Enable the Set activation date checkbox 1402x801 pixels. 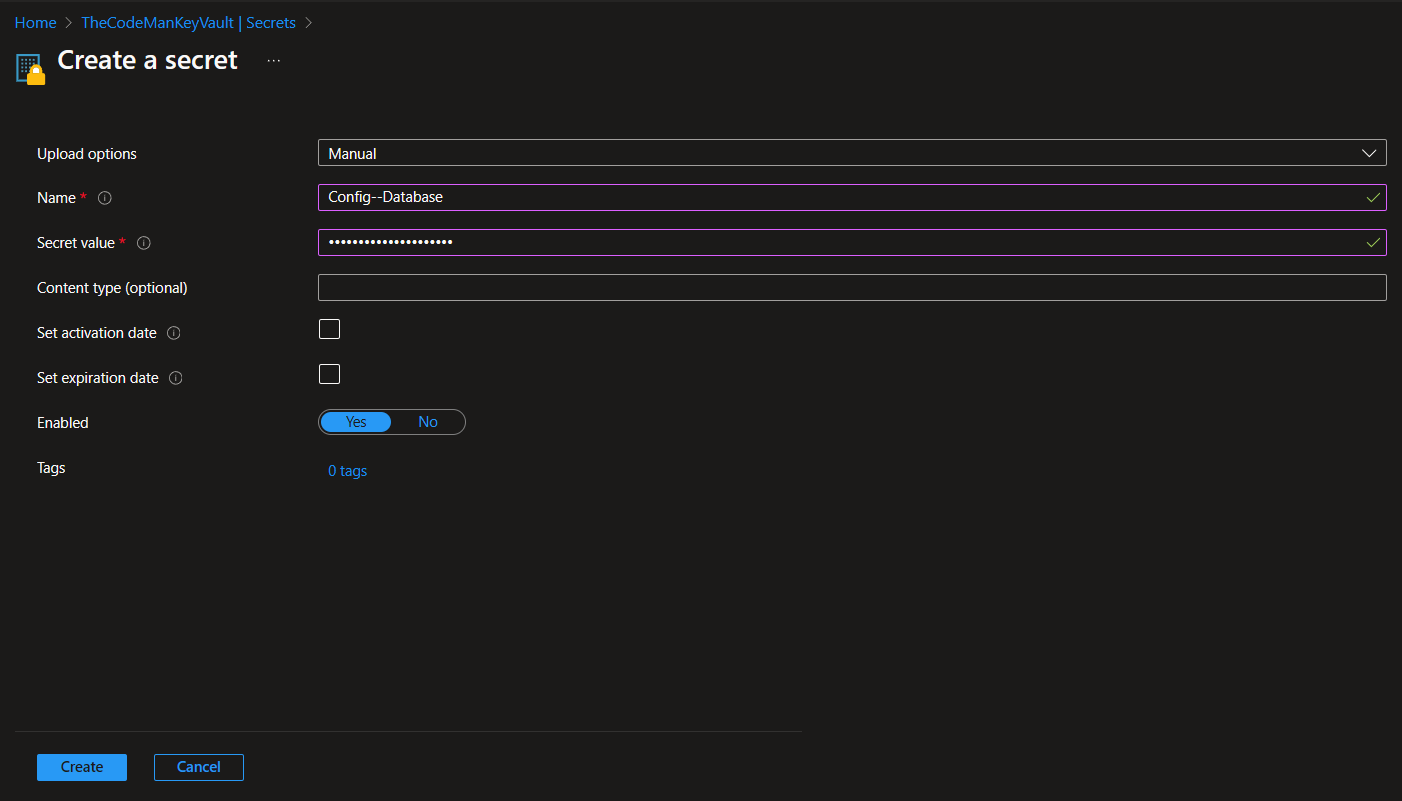tap(329, 329)
